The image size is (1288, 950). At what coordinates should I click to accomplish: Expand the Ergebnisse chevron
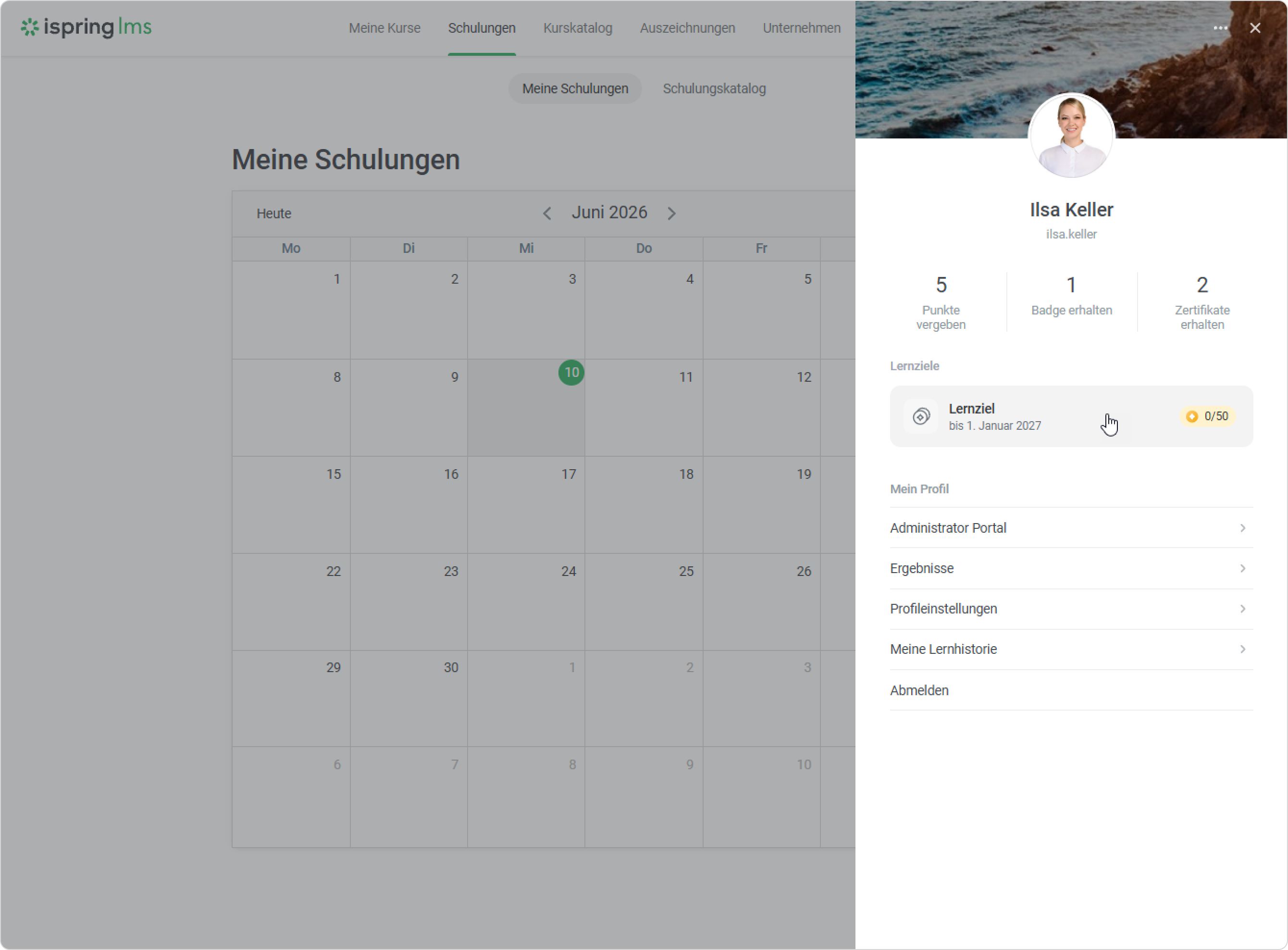1243,568
